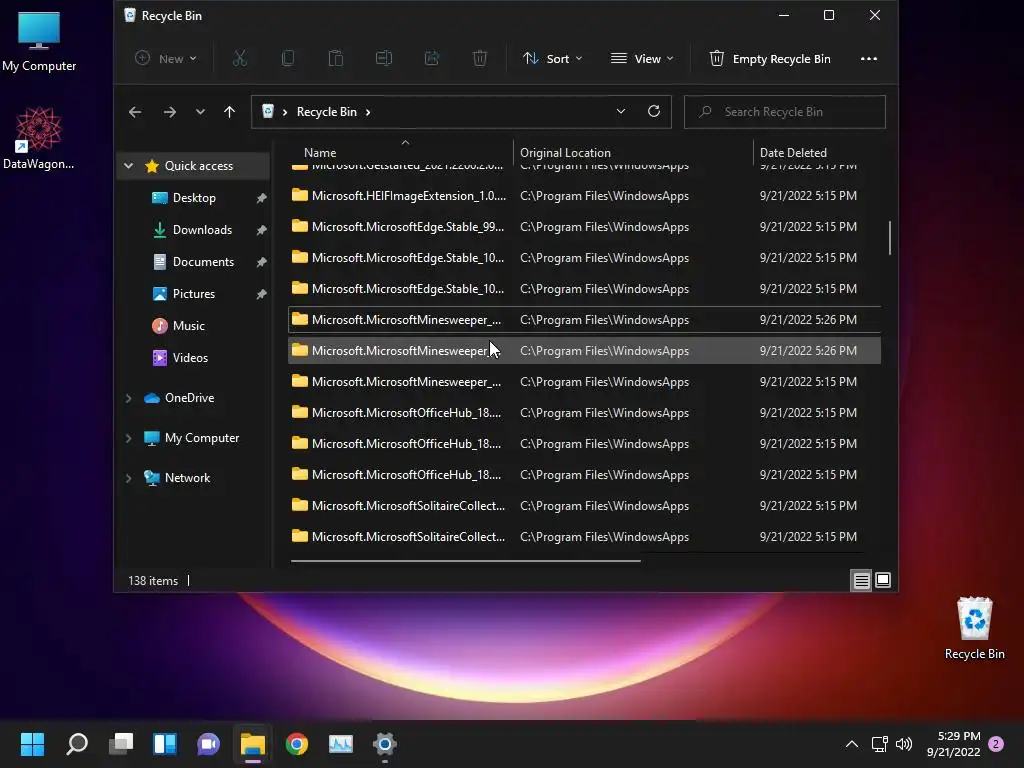Launch Google Chrome from taskbar

(296, 744)
